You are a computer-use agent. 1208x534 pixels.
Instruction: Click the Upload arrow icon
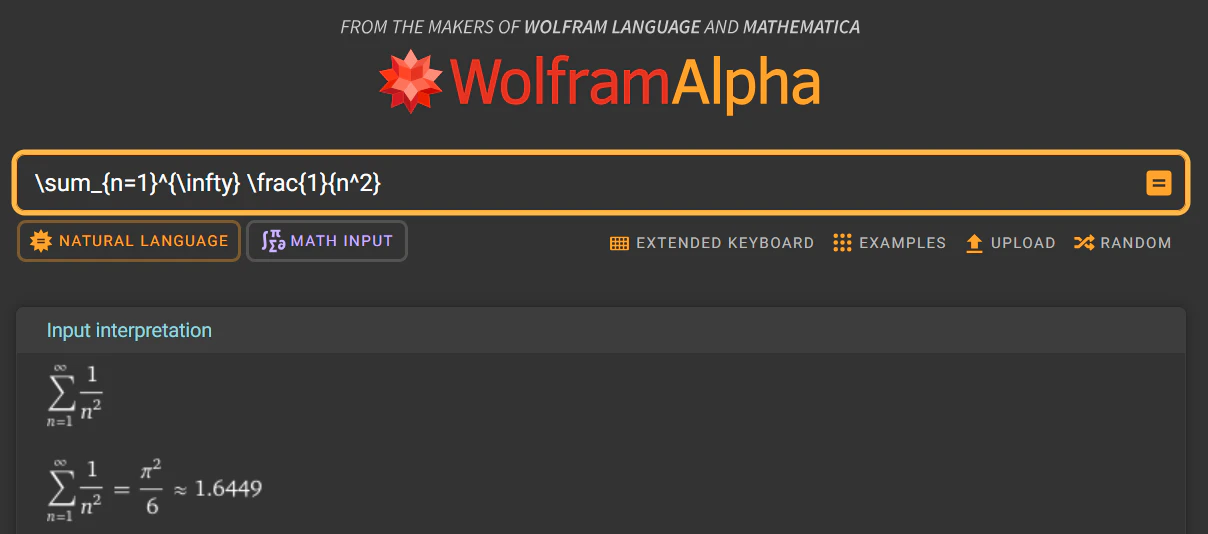[x=974, y=243]
